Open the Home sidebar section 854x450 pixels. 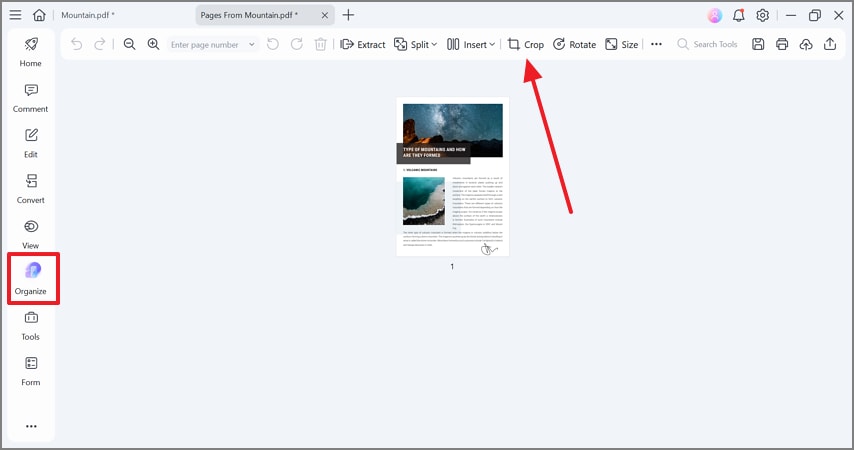(x=30, y=52)
